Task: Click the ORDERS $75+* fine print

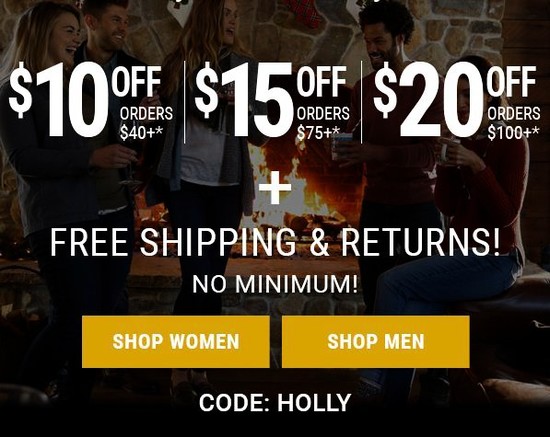Action: (323, 123)
